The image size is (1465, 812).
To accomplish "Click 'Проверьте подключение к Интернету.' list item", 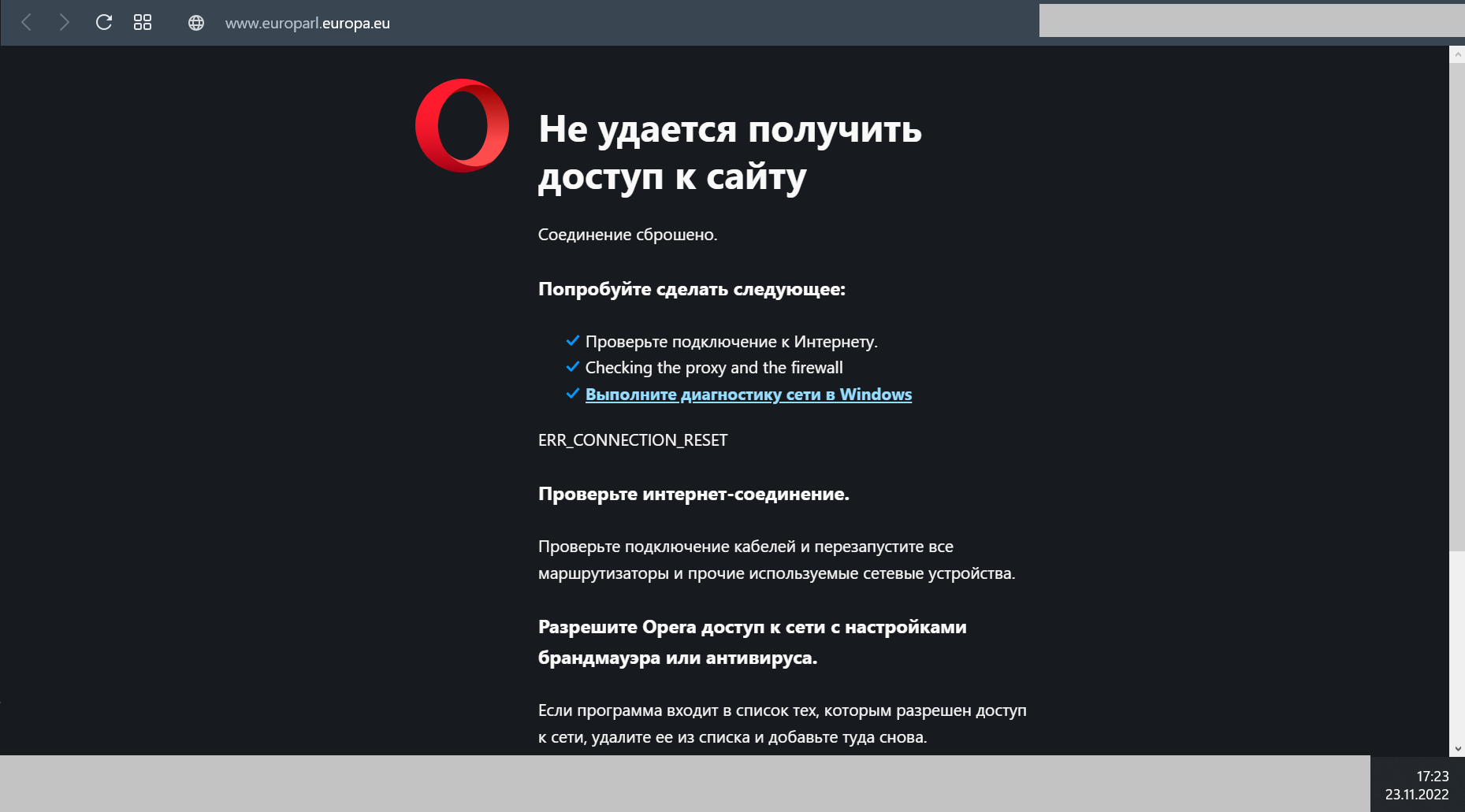I will click(x=731, y=342).
